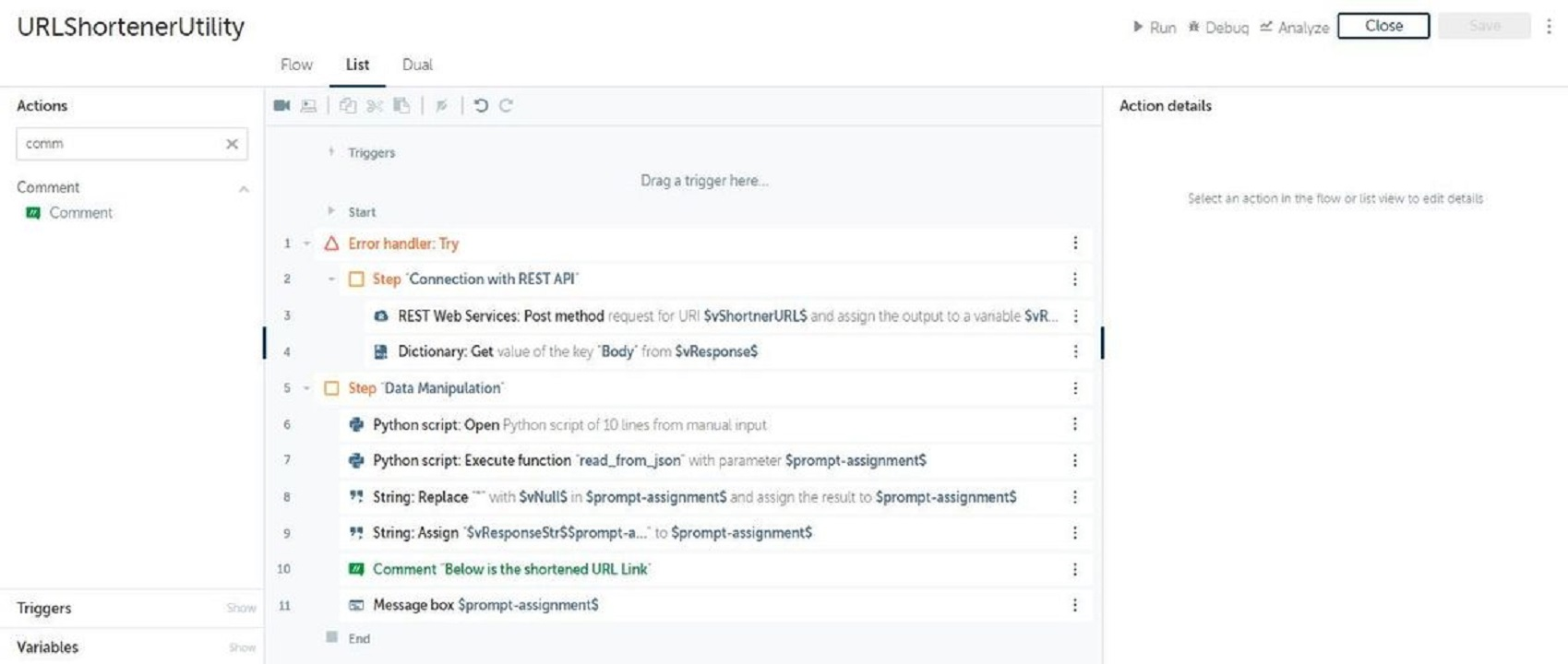
Task: Clear the actions search box
Action: (232, 144)
